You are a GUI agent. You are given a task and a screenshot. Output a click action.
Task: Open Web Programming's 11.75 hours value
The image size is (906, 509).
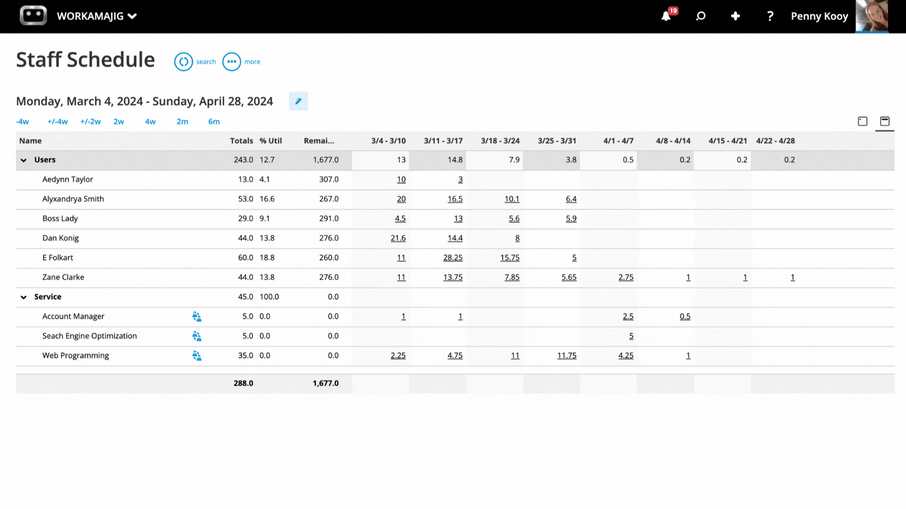(567, 356)
